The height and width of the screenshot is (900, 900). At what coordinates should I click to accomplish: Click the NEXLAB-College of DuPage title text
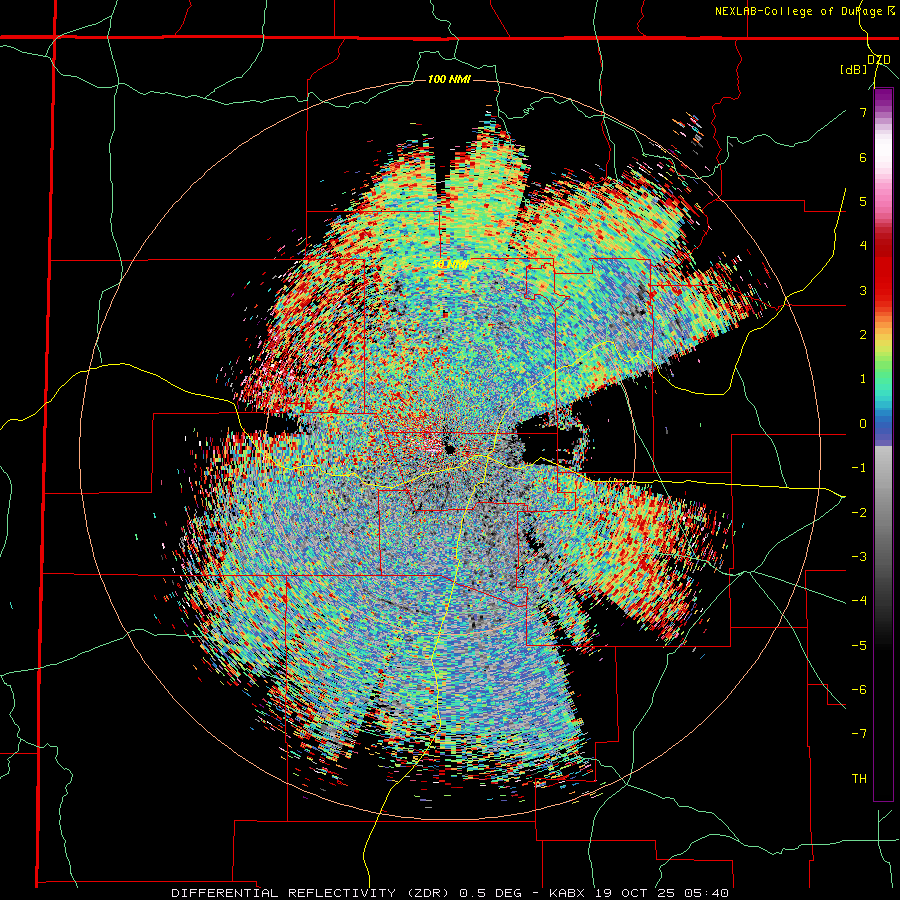800,11
